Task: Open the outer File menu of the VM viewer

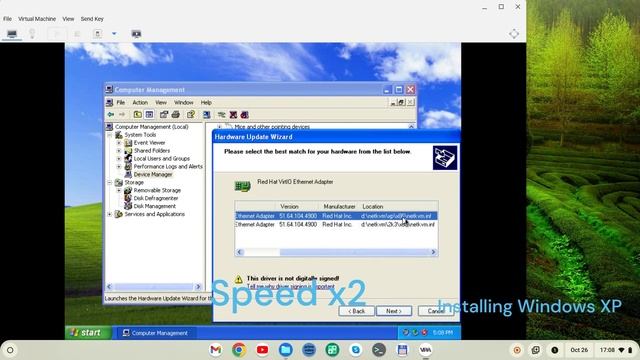Action: [7, 19]
